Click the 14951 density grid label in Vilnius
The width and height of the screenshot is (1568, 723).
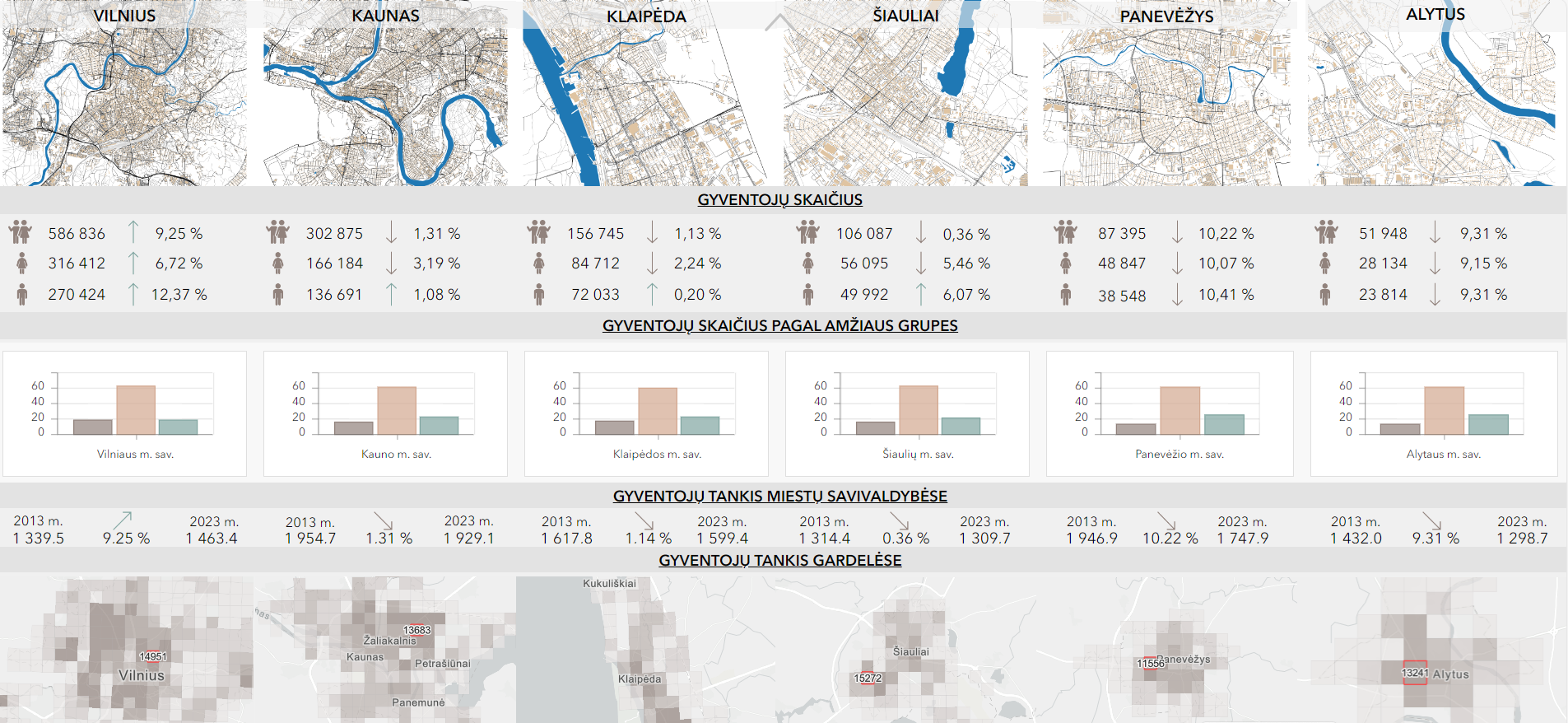pyautogui.click(x=153, y=656)
